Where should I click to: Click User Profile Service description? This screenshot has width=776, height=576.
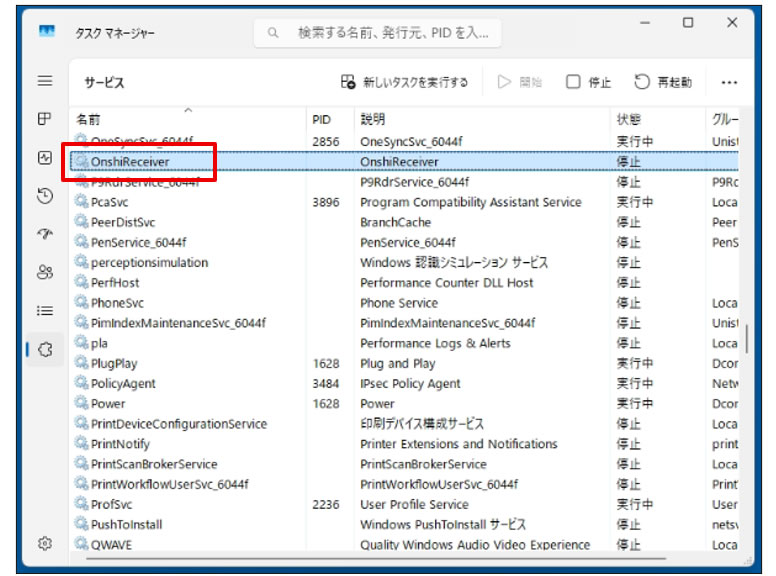414,504
